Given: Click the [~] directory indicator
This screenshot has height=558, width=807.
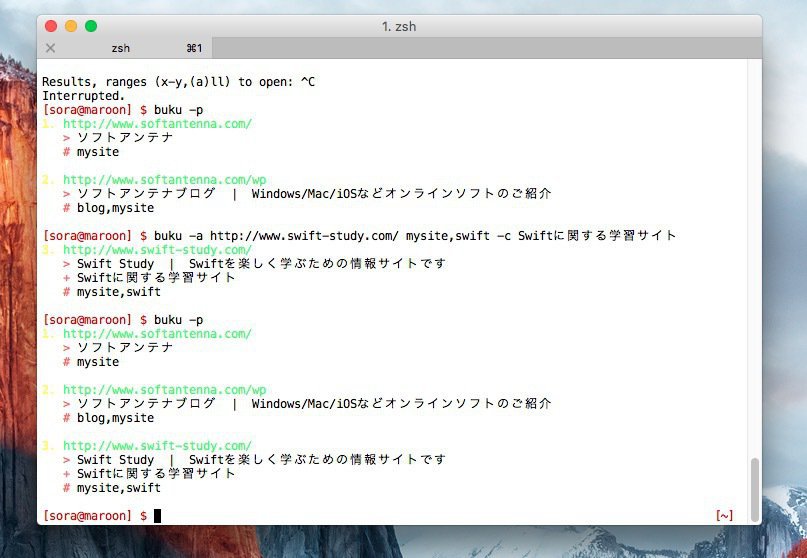Looking at the screenshot, I should (x=724, y=516).
